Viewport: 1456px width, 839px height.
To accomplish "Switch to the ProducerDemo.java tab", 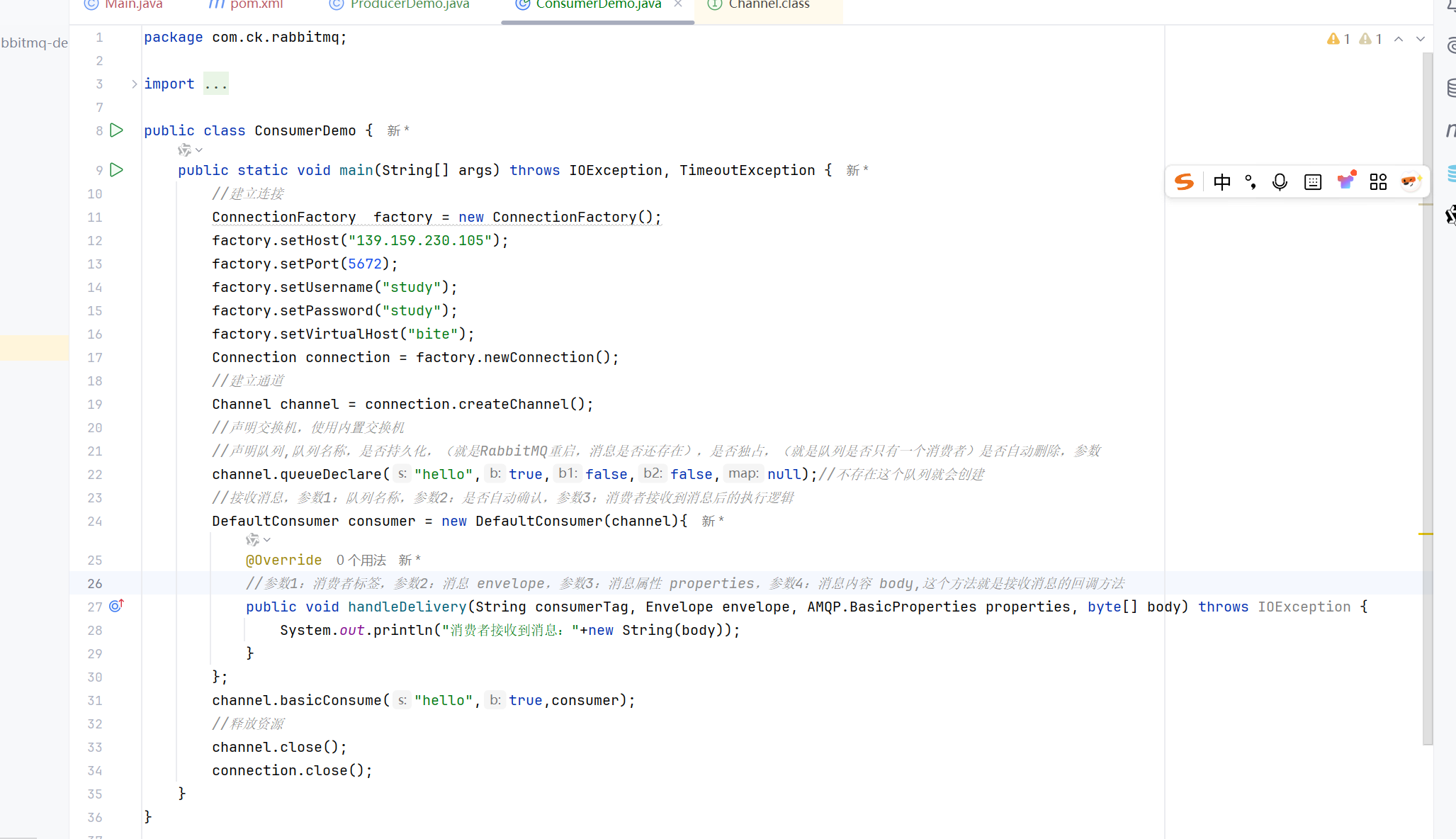I will [409, 5].
